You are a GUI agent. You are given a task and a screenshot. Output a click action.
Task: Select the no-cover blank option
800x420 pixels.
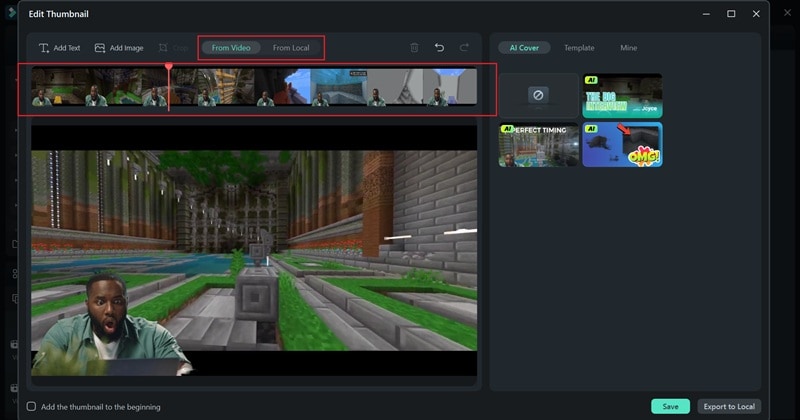click(x=538, y=95)
